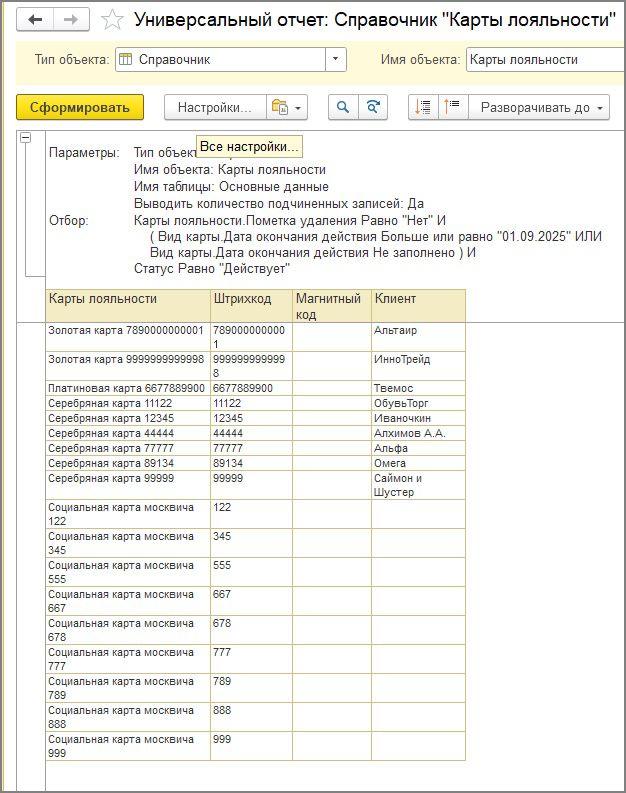Screen dimensions: 626x793
Task: Select column header Штрихкод
Action: click(251, 305)
